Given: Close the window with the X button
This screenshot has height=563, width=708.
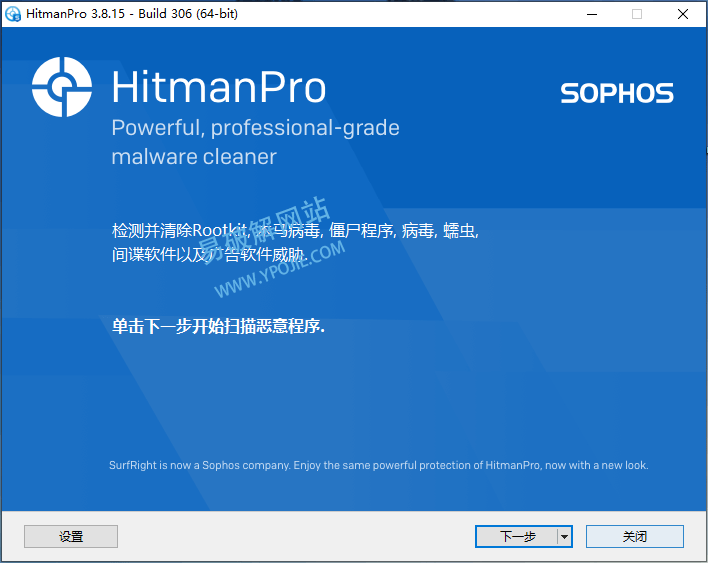Looking at the screenshot, I should pyautogui.click(x=683, y=14).
